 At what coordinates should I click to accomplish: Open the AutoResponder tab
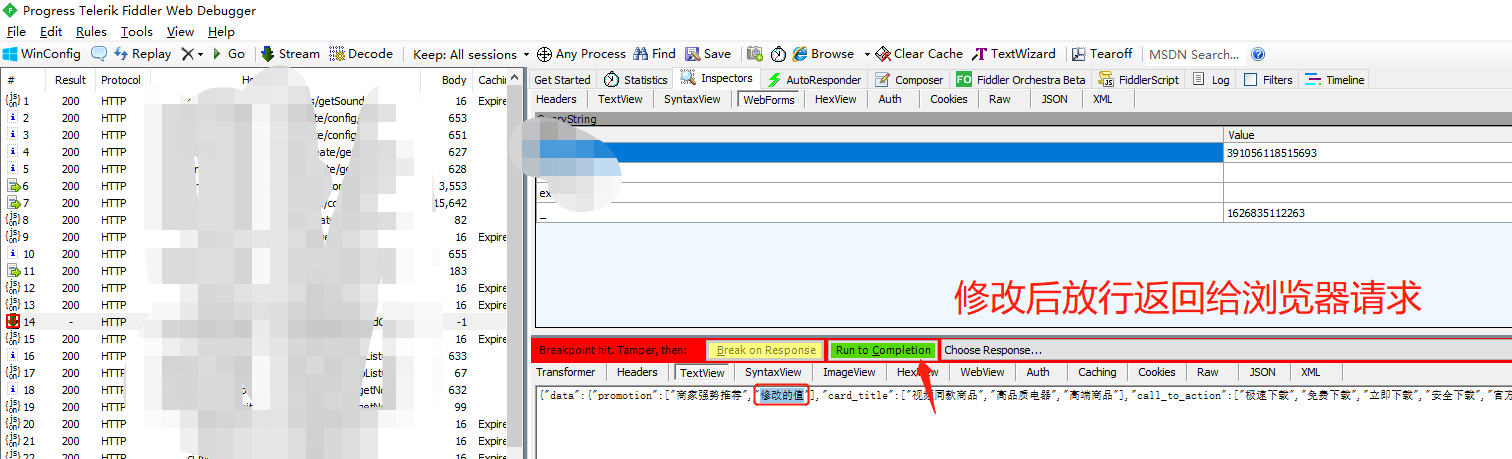click(x=813, y=80)
